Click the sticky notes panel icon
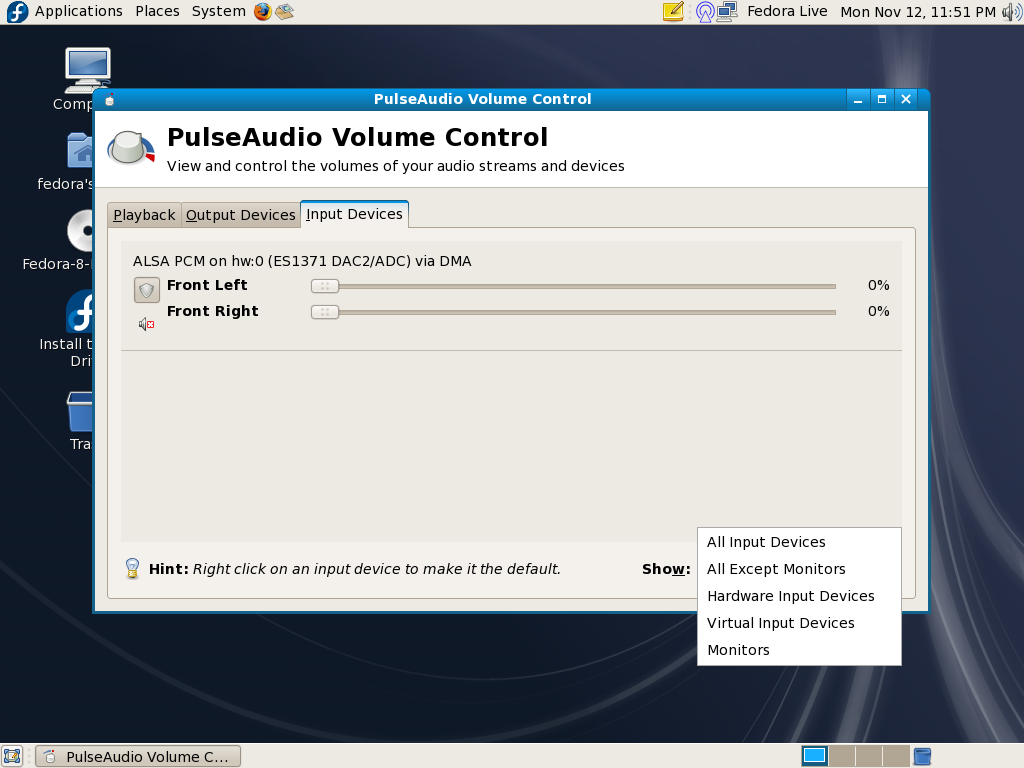The width and height of the screenshot is (1024, 768). click(x=673, y=12)
